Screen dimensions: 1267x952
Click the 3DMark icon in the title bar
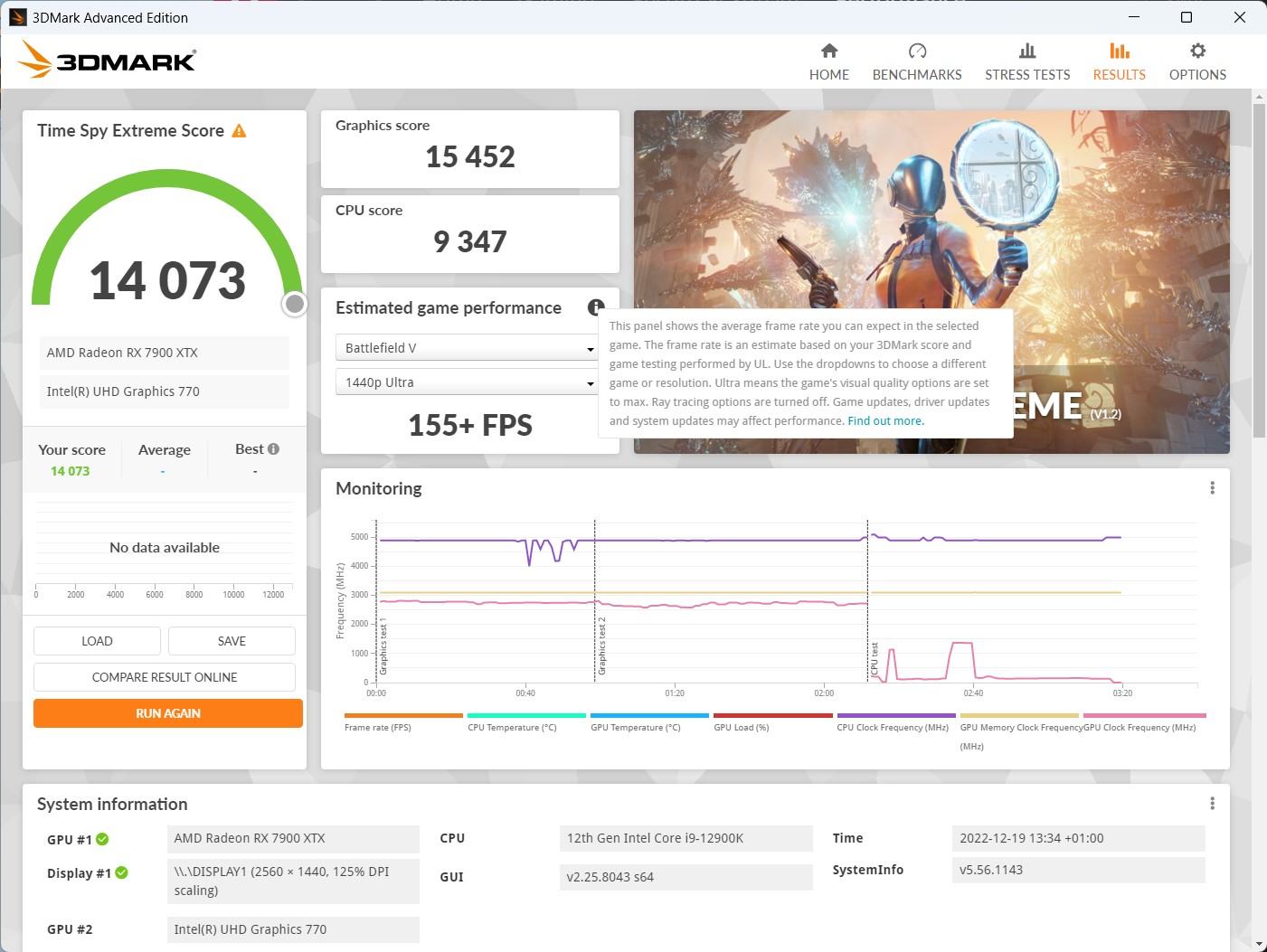click(17, 17)
